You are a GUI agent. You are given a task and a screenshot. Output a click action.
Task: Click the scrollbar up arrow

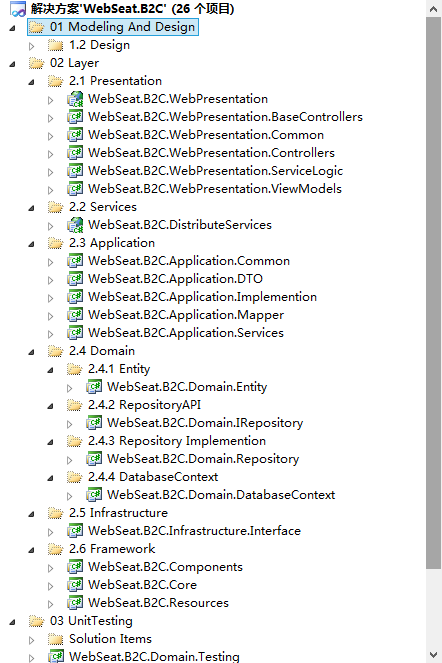434,8
